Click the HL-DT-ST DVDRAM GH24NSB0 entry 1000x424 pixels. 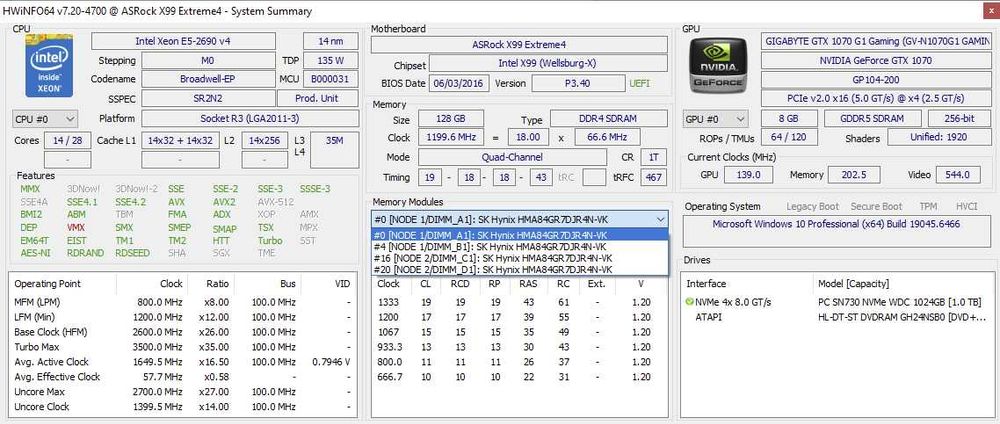click(x=902, y=317)
